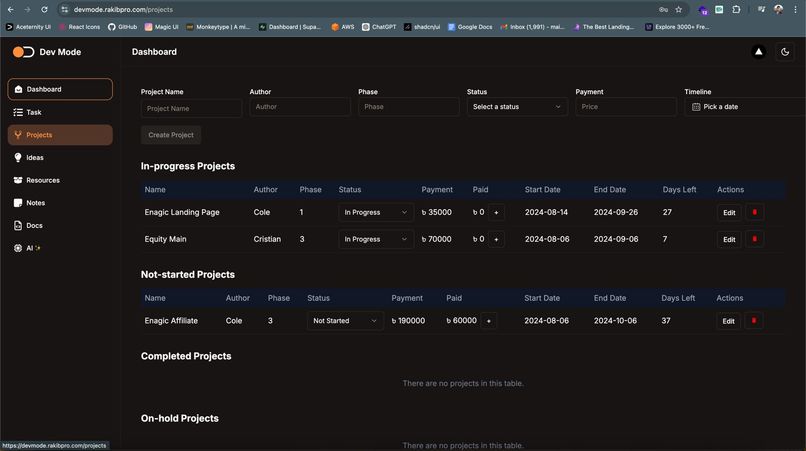This screenshot has height=451, width=806.
Task: Delete the Enagic Landing Page project
Action: click(x=755, y=212)
